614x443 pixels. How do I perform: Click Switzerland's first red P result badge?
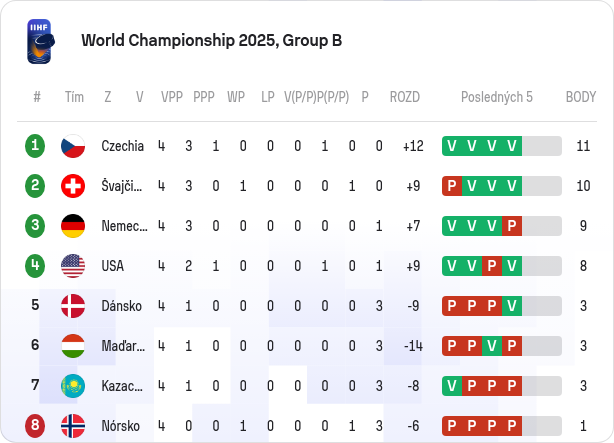(452, 186)
